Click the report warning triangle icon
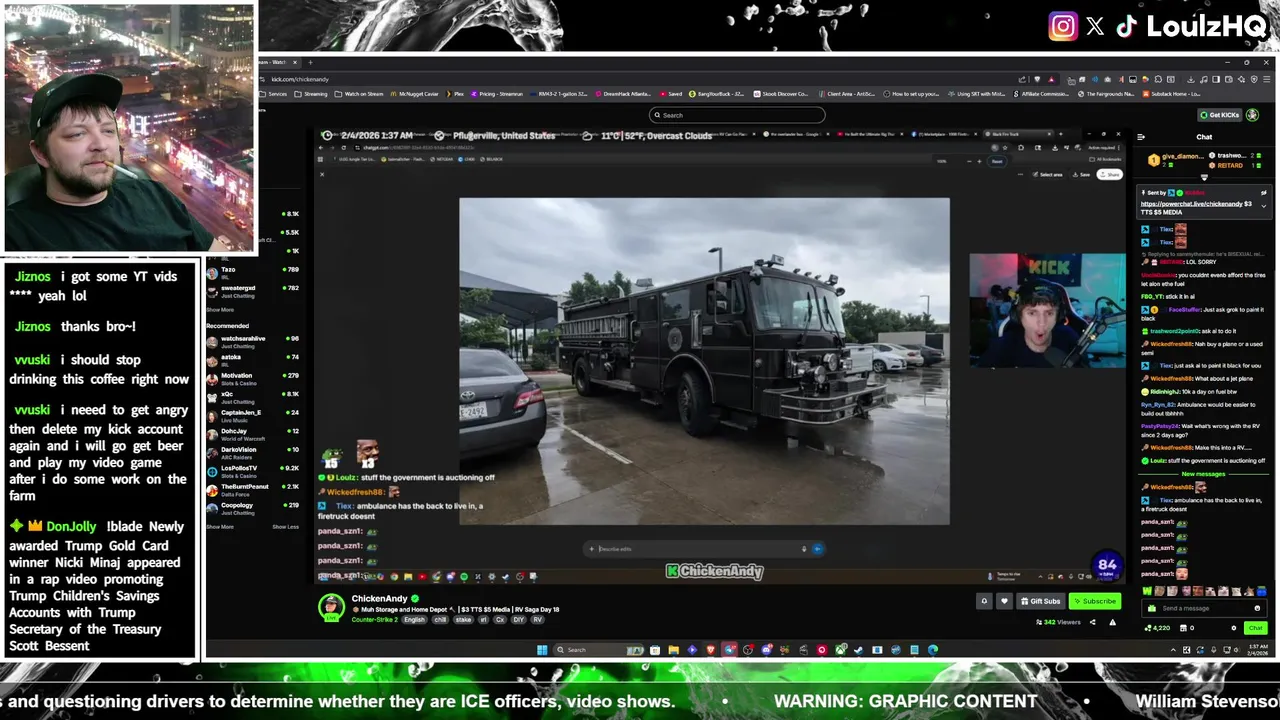 [x=1112, y=622]
